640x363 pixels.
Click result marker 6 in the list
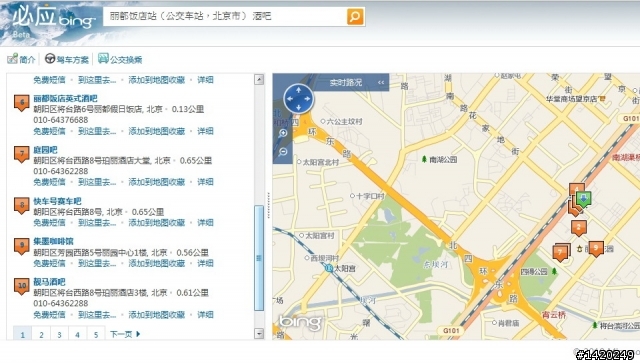pyautogui.click(x=22, y=103)
